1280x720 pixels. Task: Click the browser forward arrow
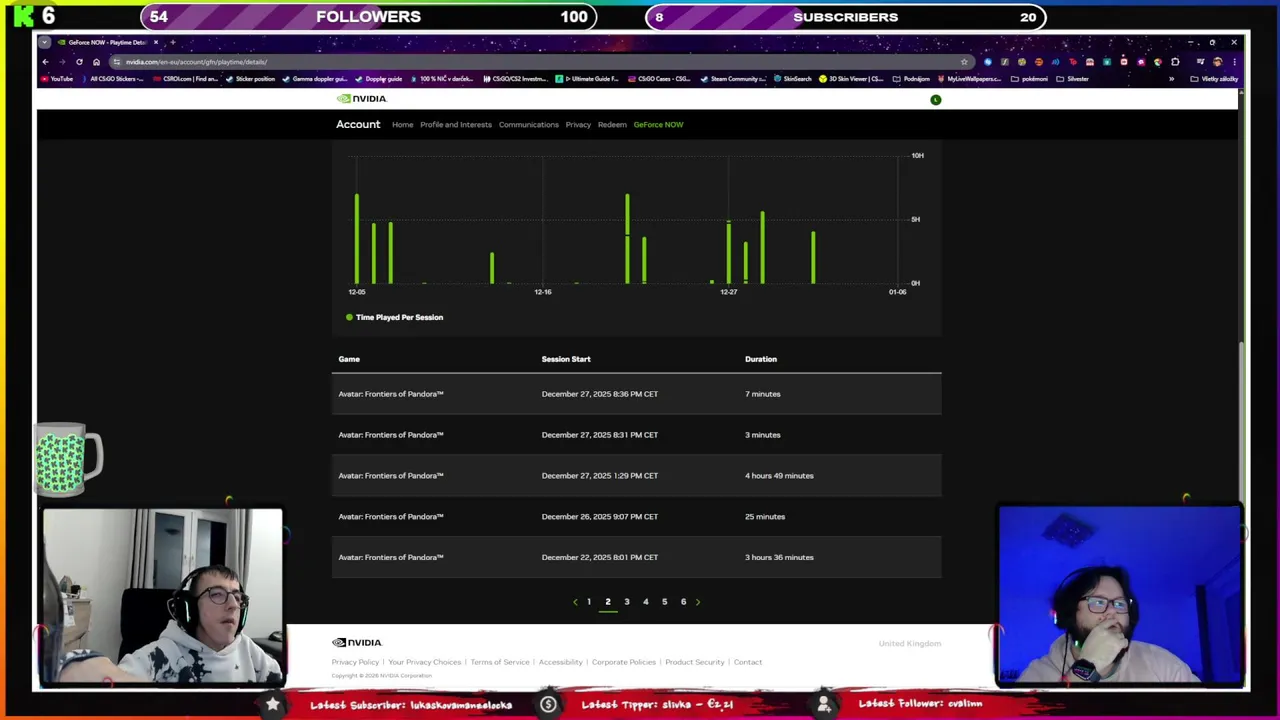click(x=62, y=62)
